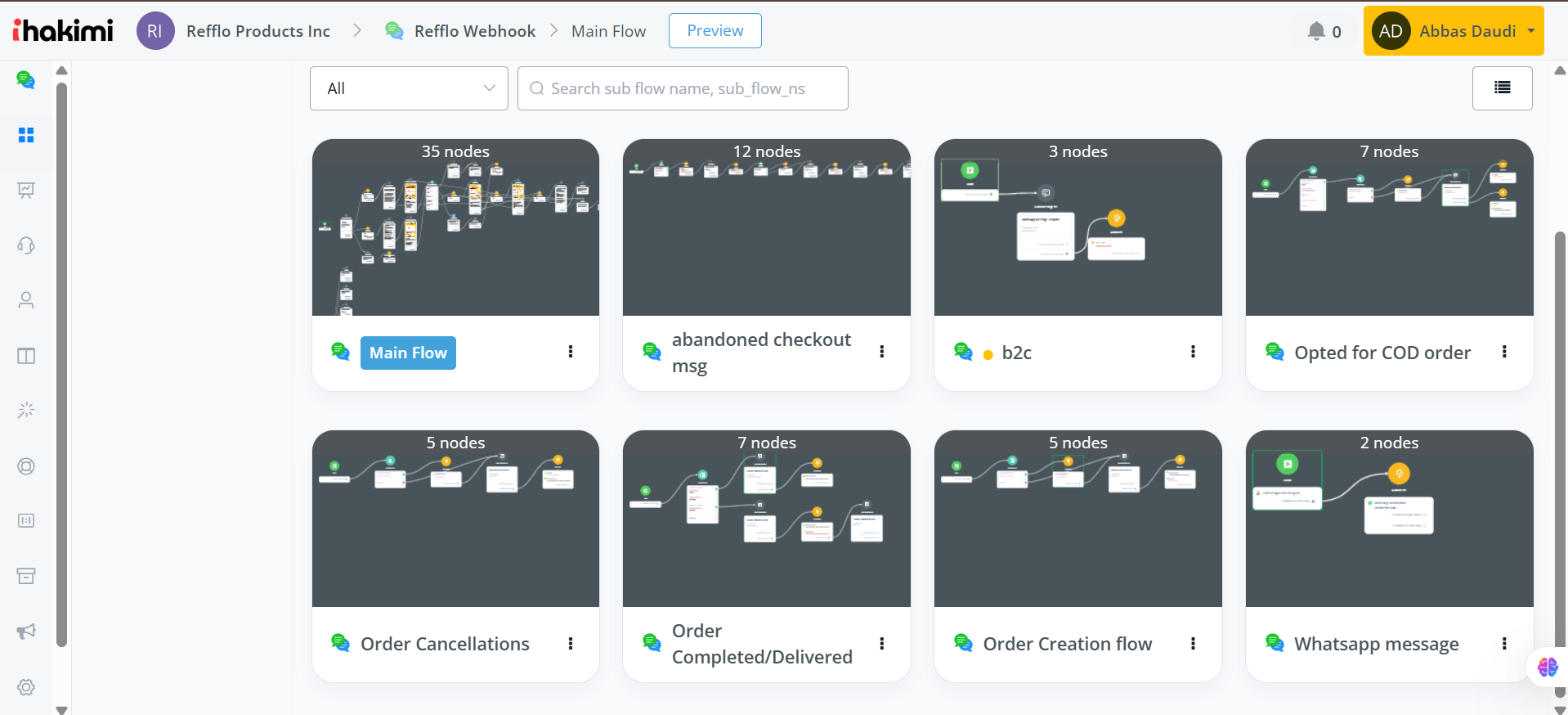Viewport: 1568px width, 715px height.
Task: Click the sub flow search field
Action: pos(683,88)
